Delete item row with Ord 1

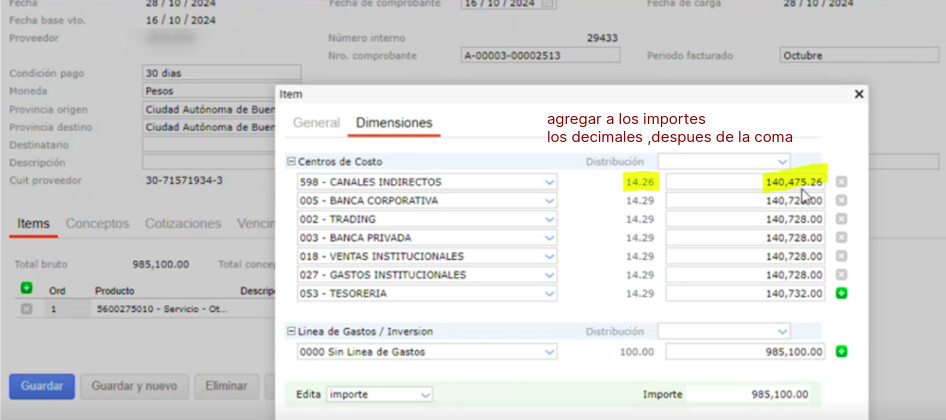click(26, 309)
